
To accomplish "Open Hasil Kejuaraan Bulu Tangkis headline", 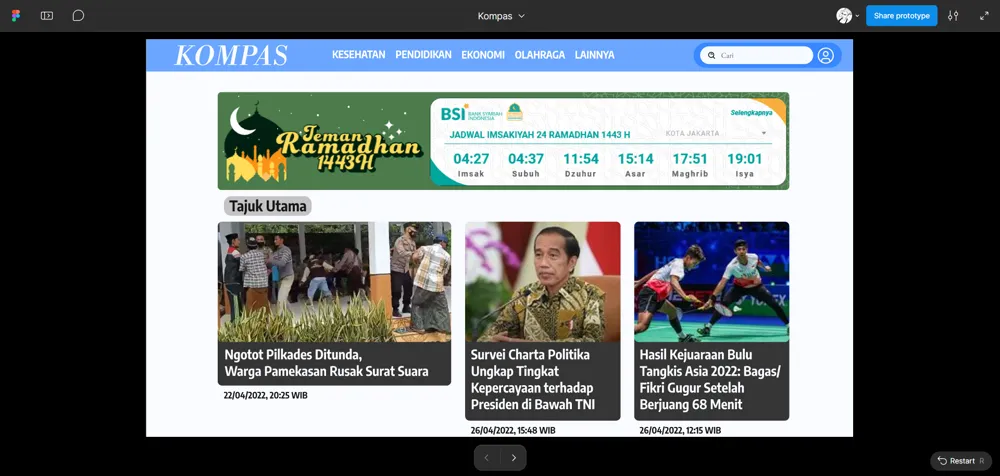I will [x=710, y=380].
